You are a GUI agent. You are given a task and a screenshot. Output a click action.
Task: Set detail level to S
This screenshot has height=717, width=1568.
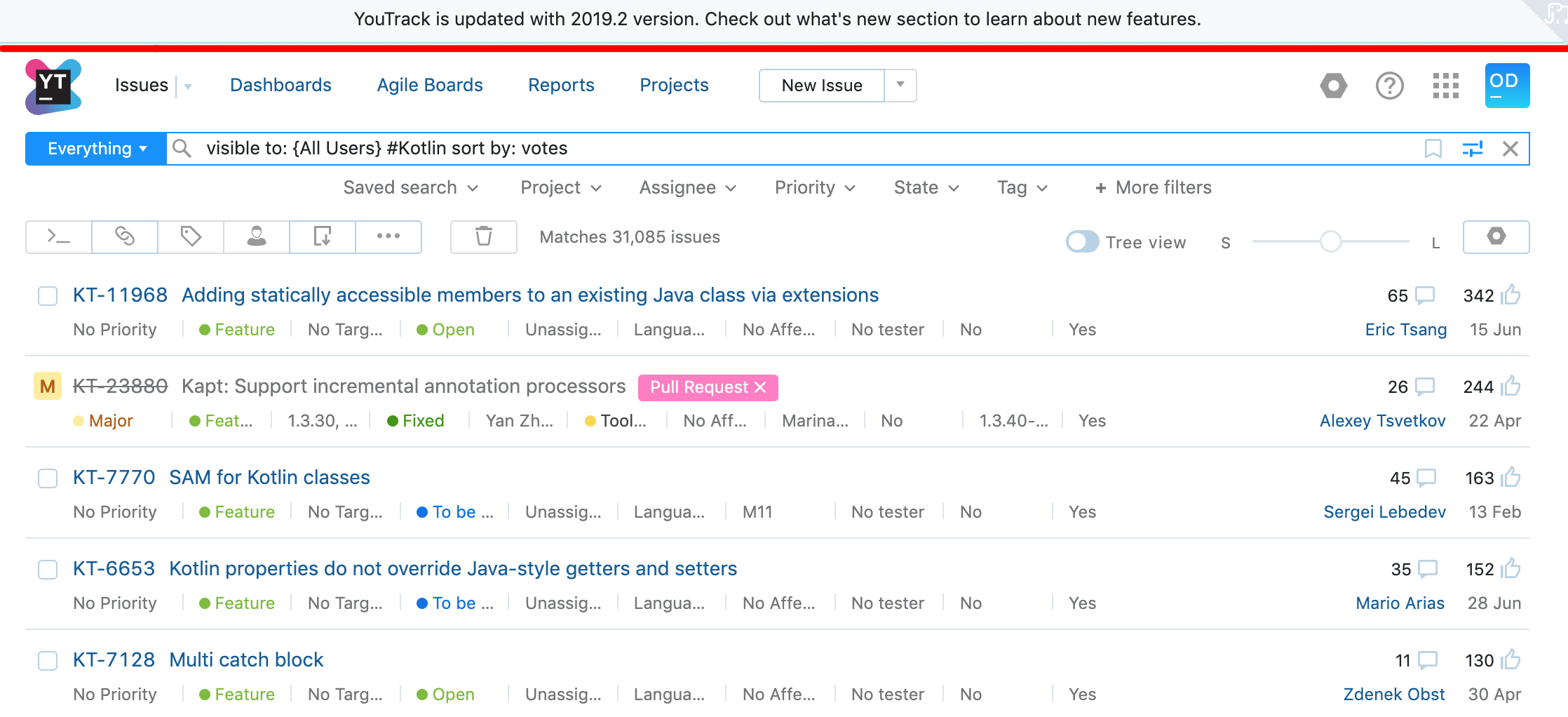pyautogui.click(x=1226, y=243)
